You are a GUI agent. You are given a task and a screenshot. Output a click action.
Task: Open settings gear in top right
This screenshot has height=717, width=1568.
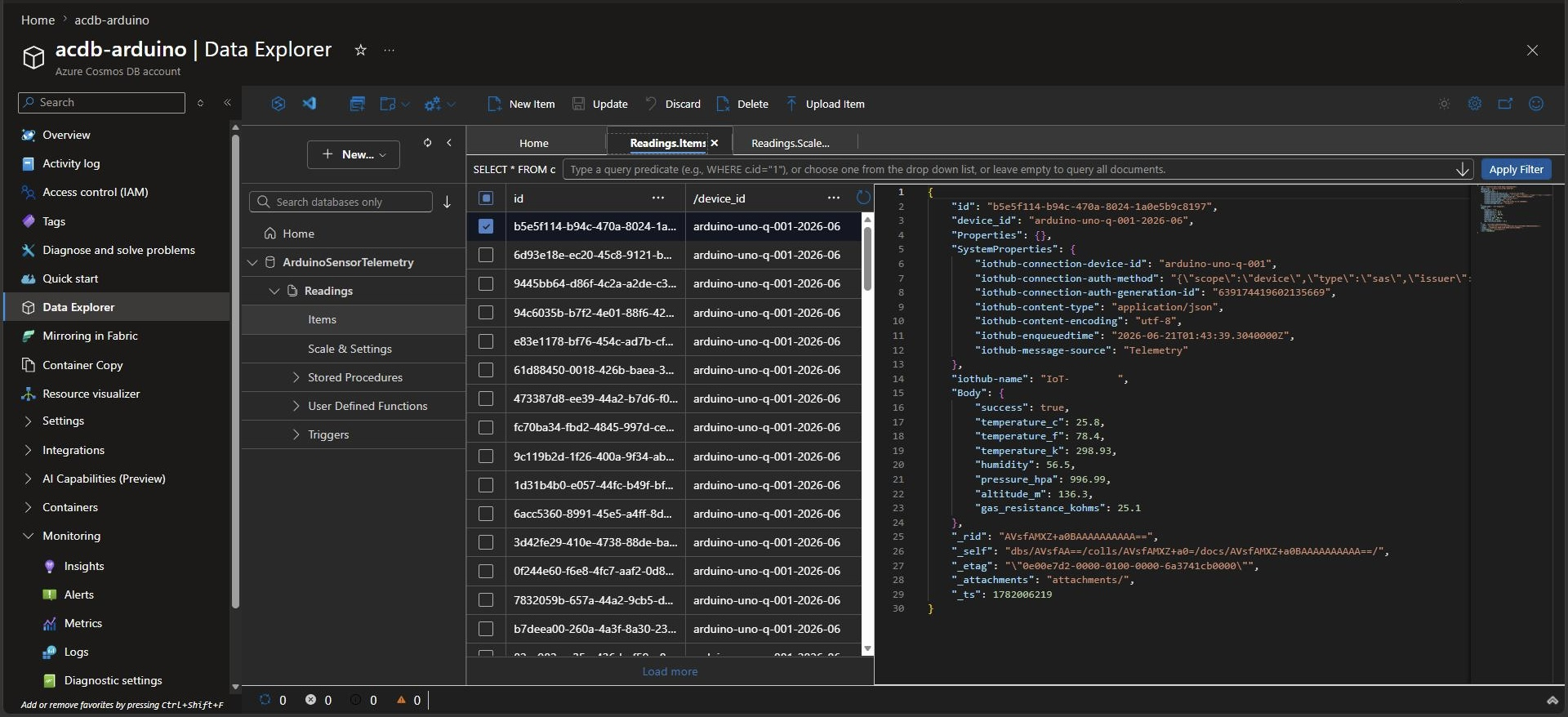pos(1475,104)
